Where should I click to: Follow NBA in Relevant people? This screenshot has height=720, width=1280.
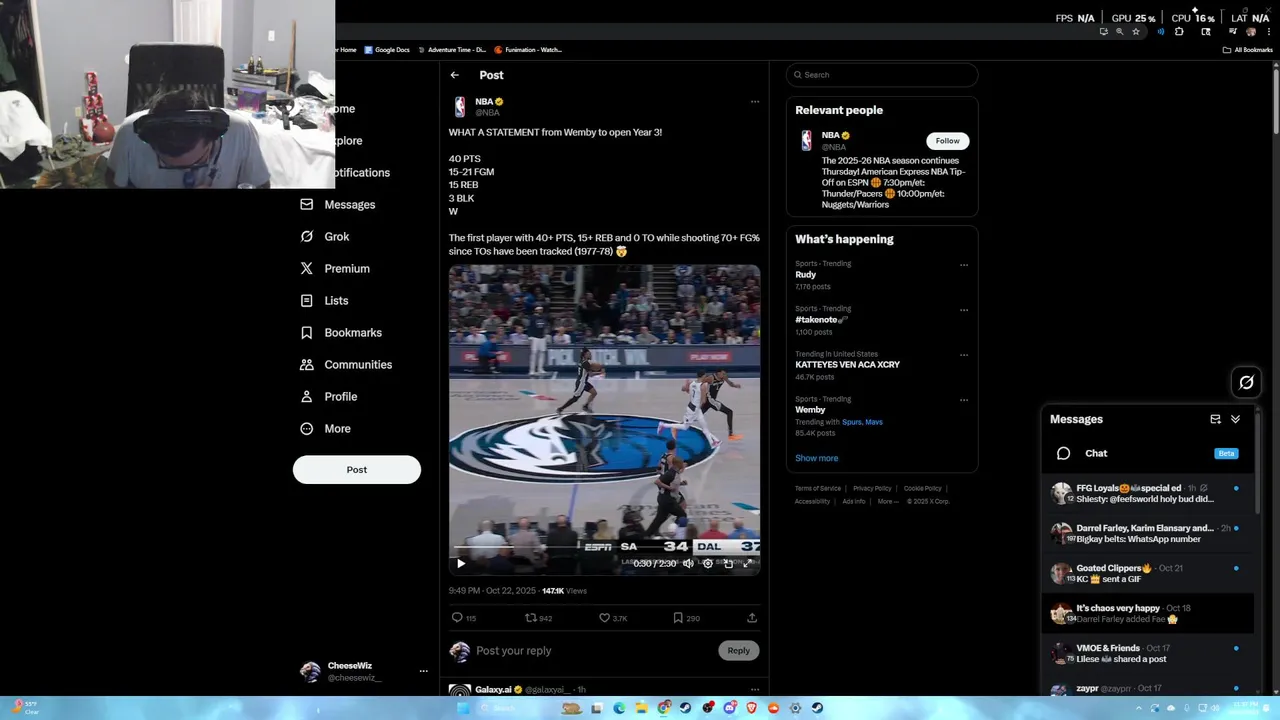pos(948,141)
